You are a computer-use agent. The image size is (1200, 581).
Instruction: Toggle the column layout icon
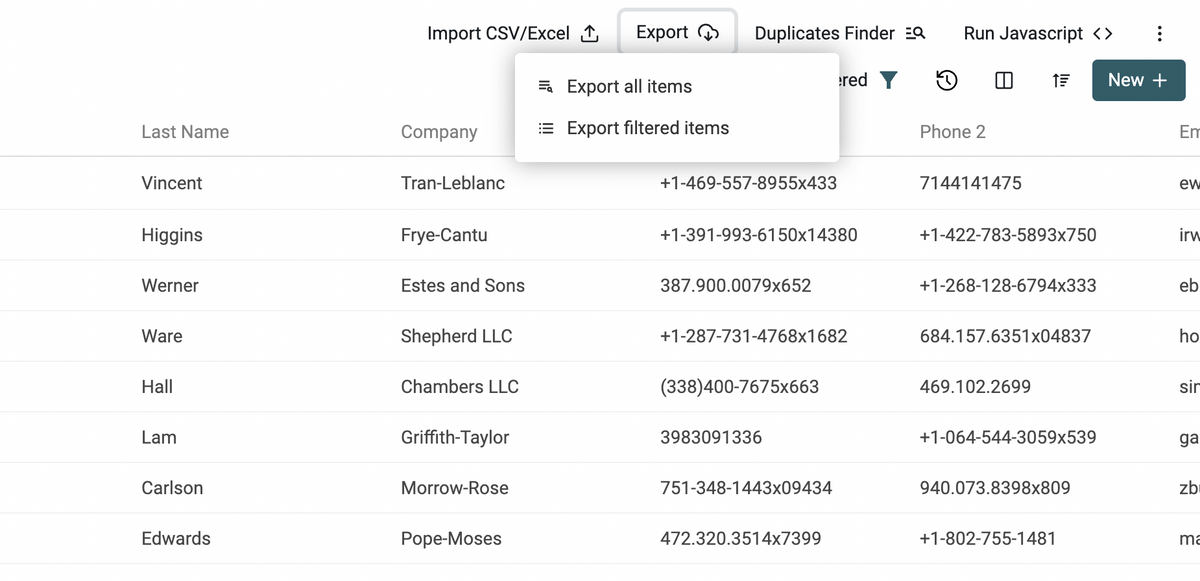click(1005, 81)
